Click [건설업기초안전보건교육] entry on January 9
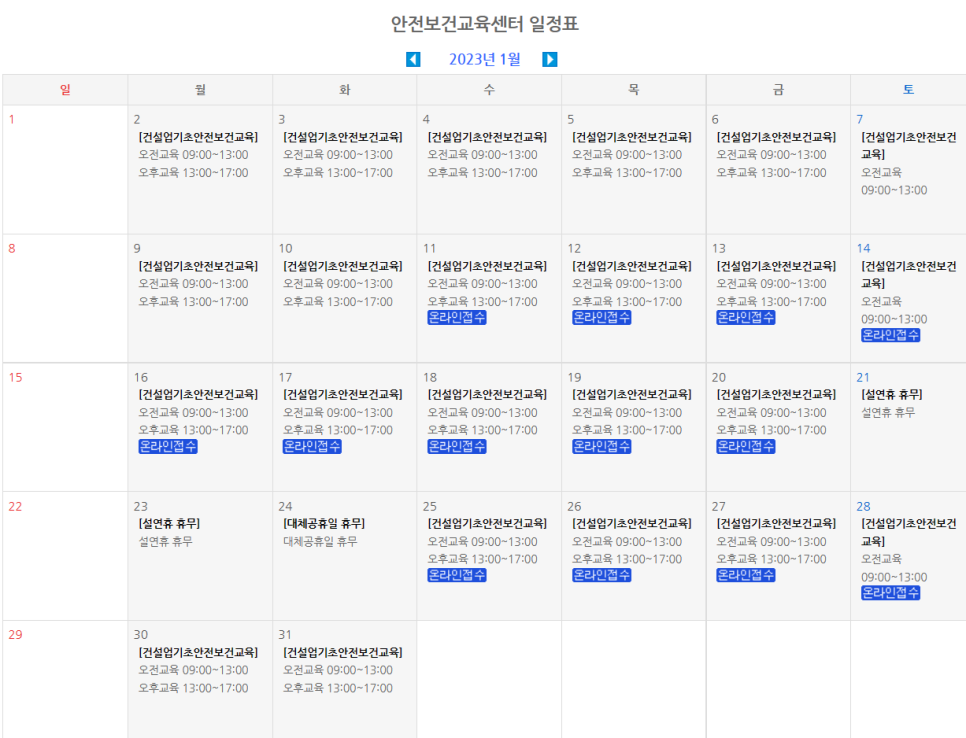 point(198,266)
